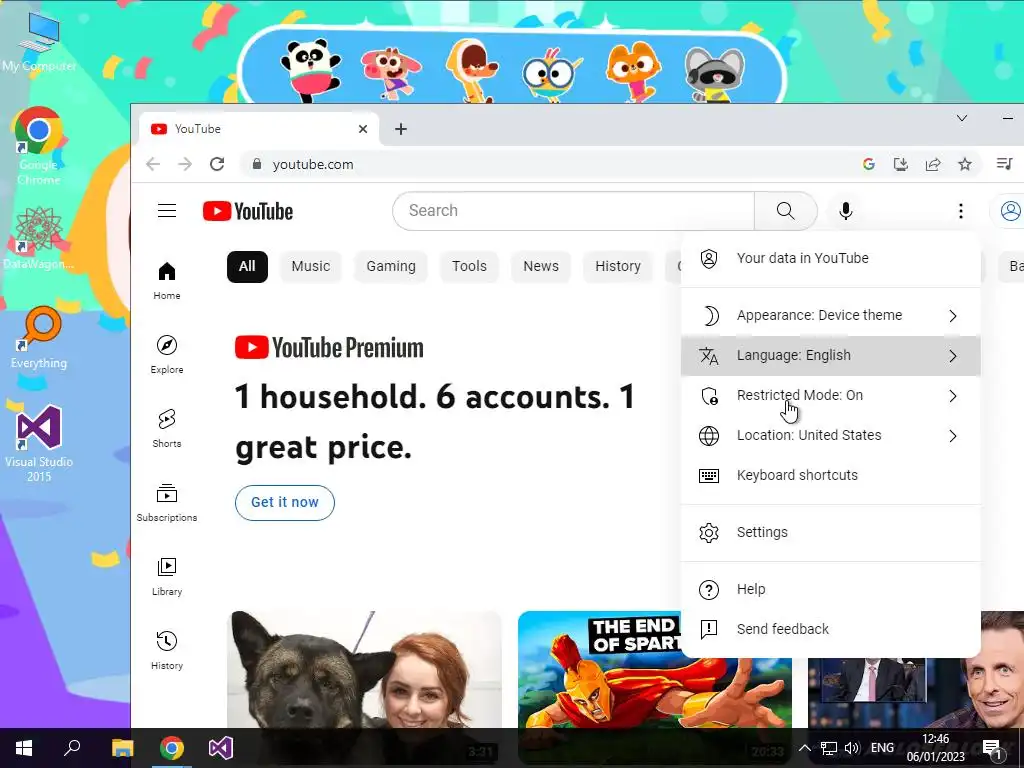Click the browser forward arrow

(185, 164)
